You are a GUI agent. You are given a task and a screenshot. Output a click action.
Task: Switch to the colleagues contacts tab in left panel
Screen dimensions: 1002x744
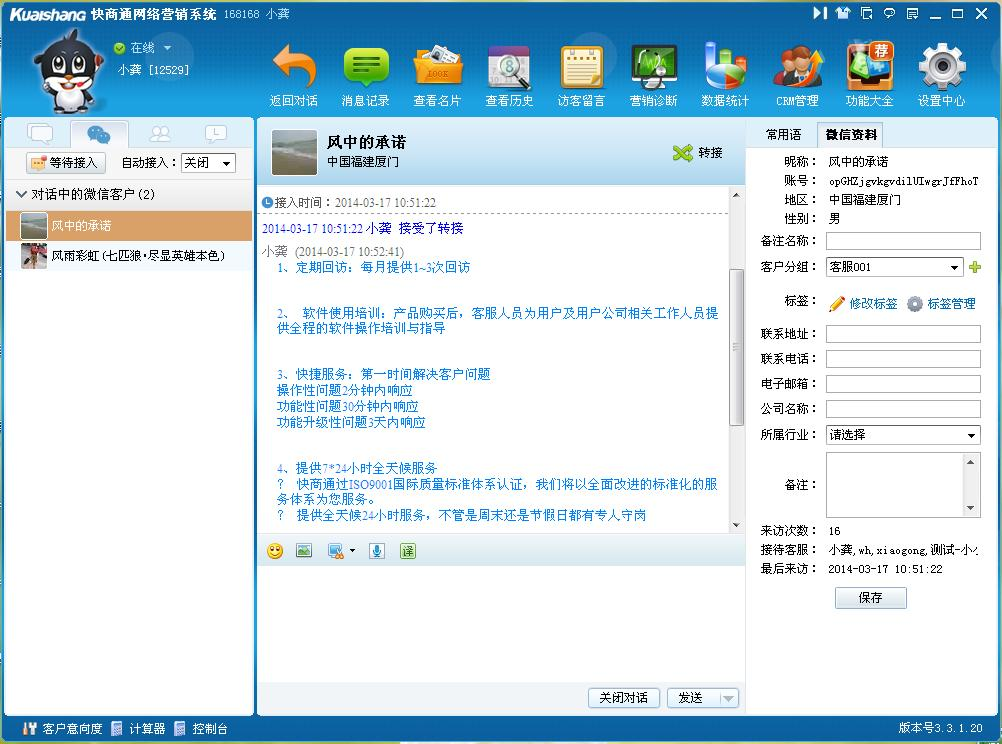(159, 134)
